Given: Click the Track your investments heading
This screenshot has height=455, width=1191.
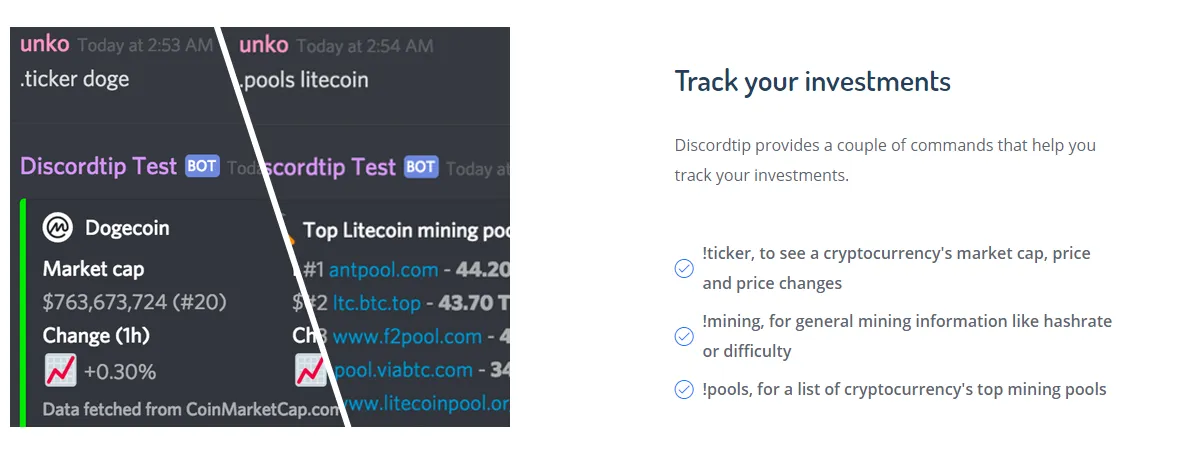Looking at the screenshot, I should [813, 81].
